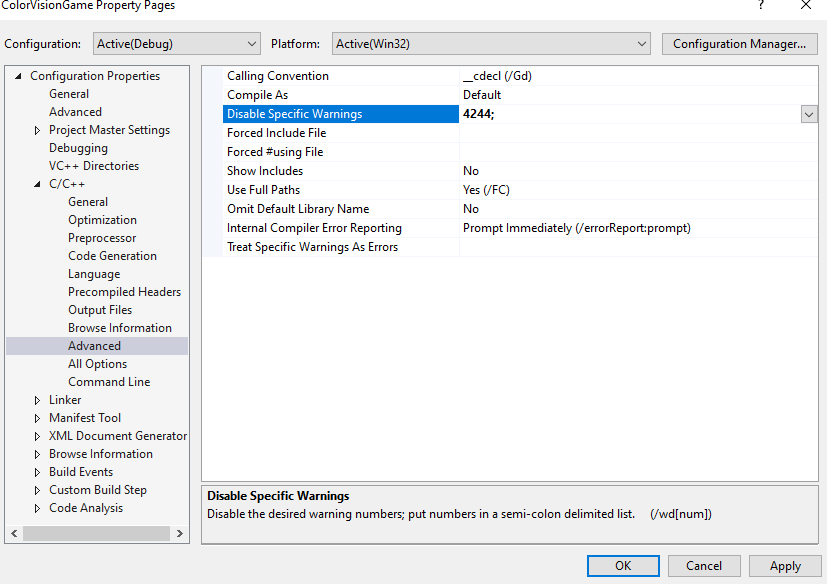Viewport: 827px width, 584px height.
Task: Expand the Linker tree node
Action: pyautogui.click(x=38, y=400)
